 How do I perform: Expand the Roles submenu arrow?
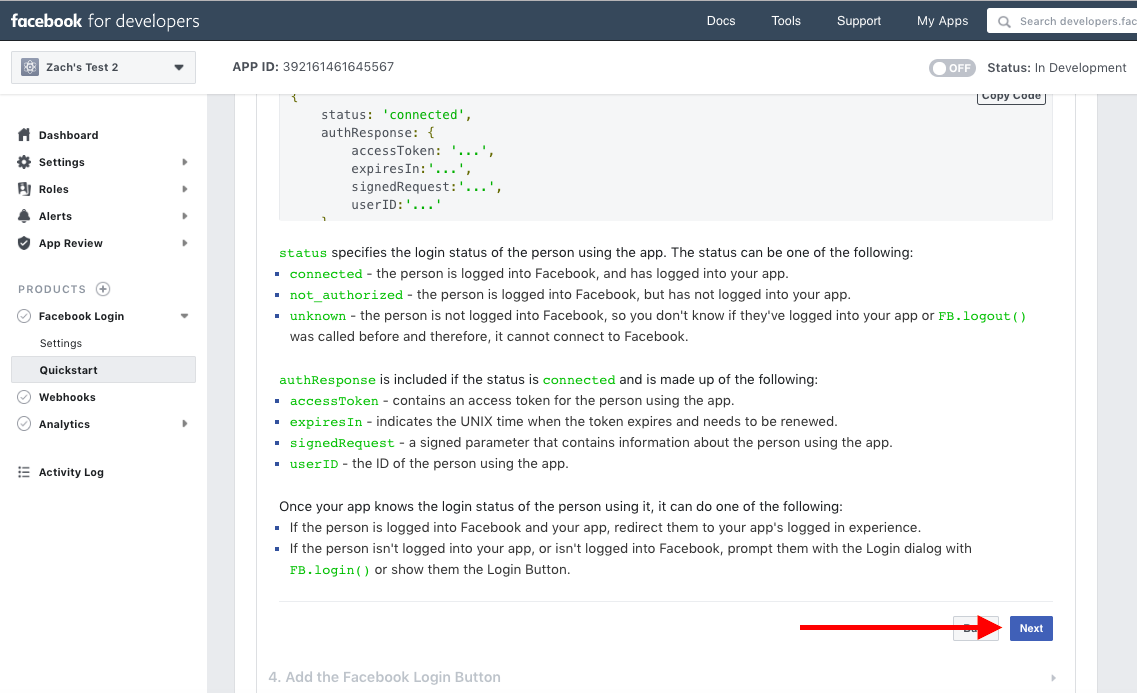(x=185, y=189)
